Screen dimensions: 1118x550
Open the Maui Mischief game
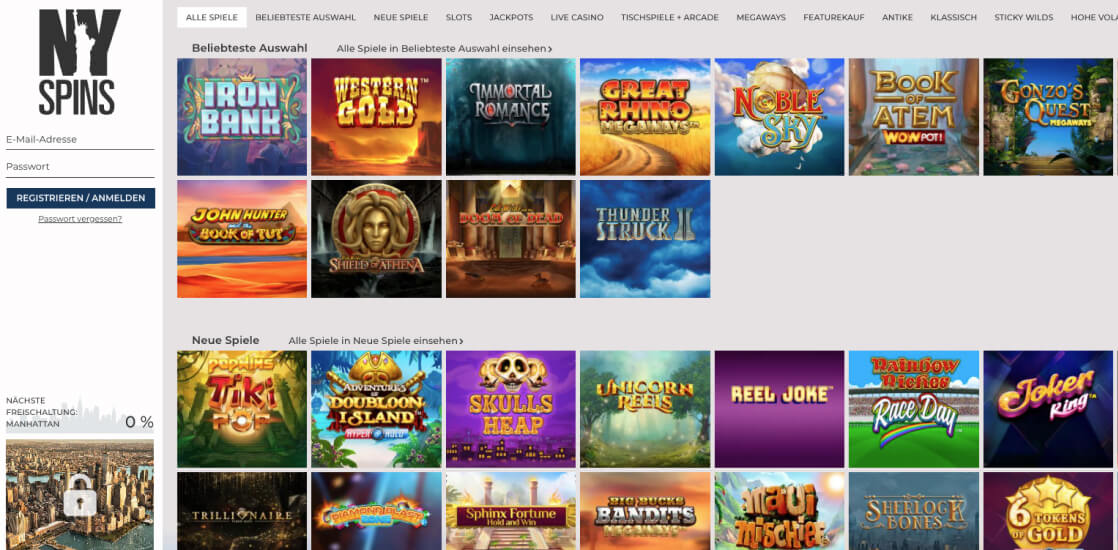[779, 511]
